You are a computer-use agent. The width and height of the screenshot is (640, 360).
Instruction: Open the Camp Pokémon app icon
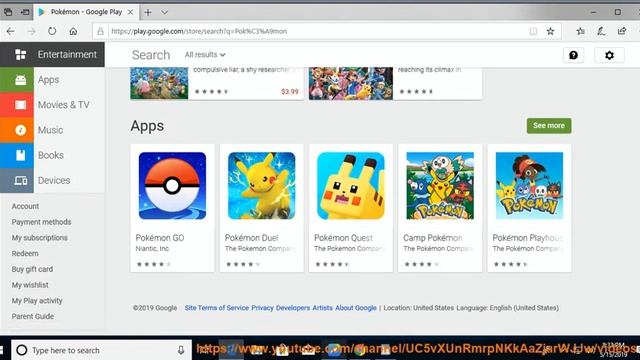point(440,186)
